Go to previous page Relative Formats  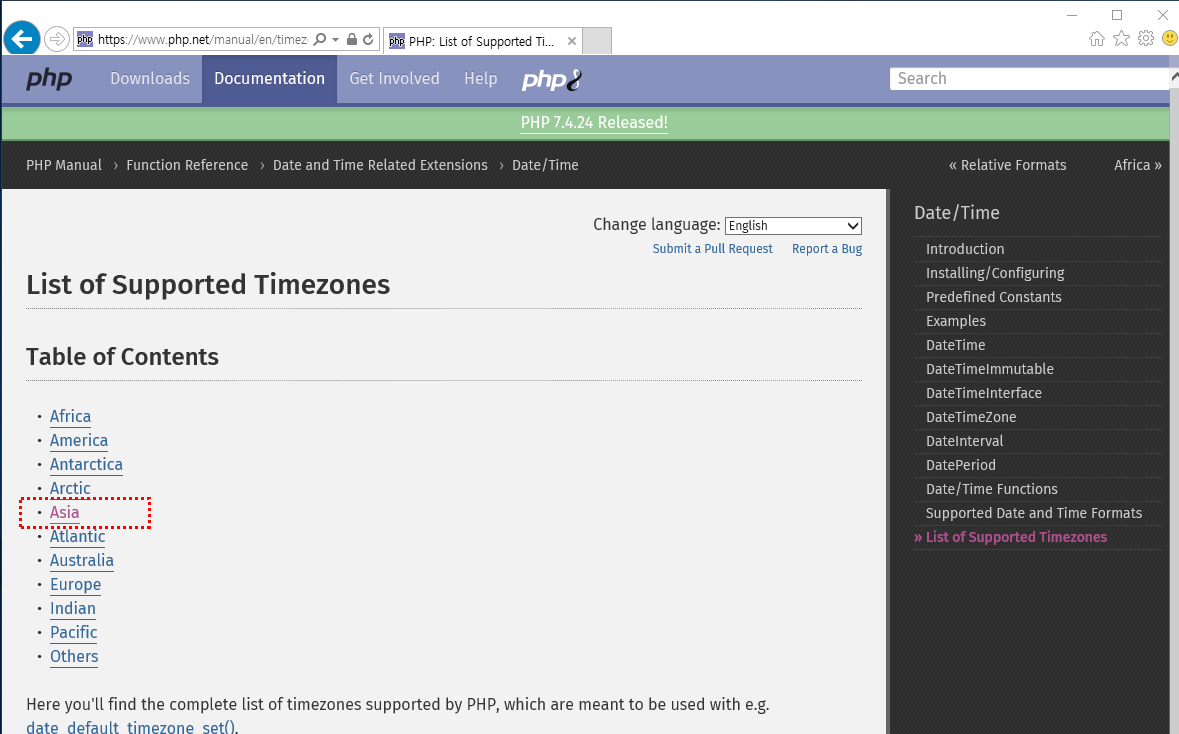(x=1008, y=165)
